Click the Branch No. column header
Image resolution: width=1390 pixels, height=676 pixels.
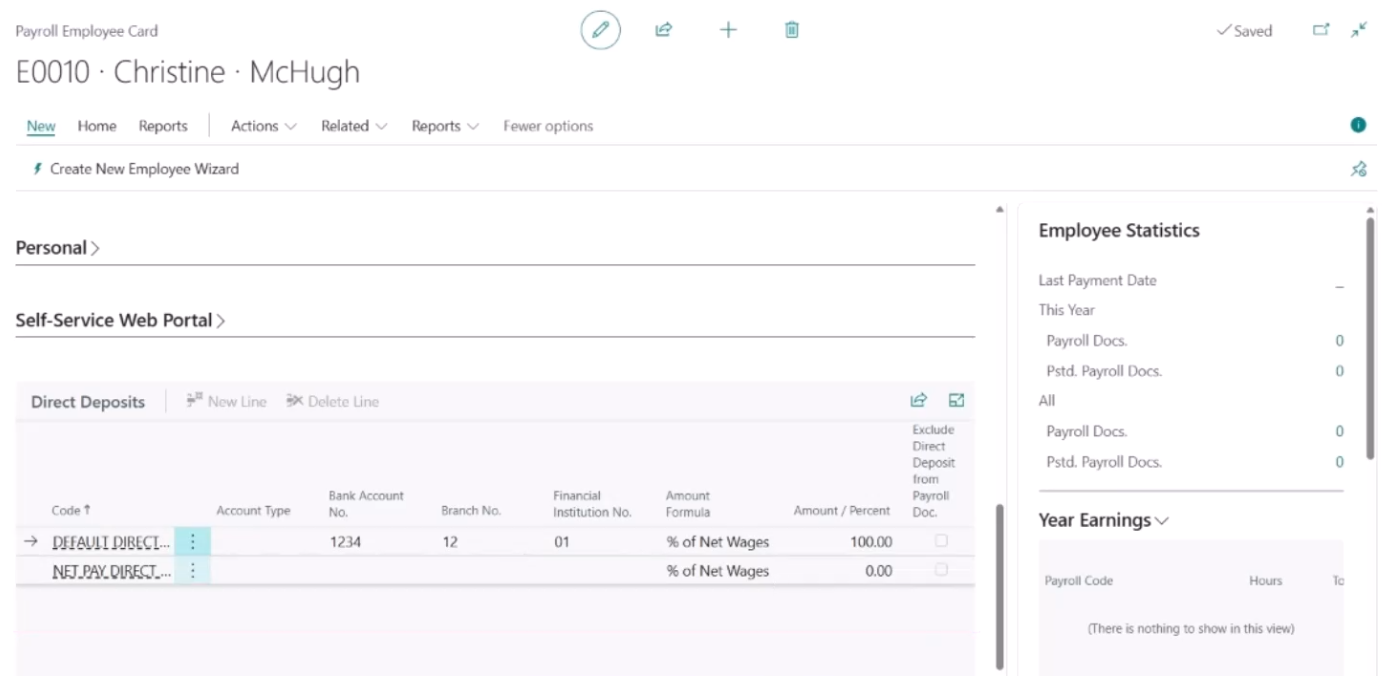[x=470, y=511]
